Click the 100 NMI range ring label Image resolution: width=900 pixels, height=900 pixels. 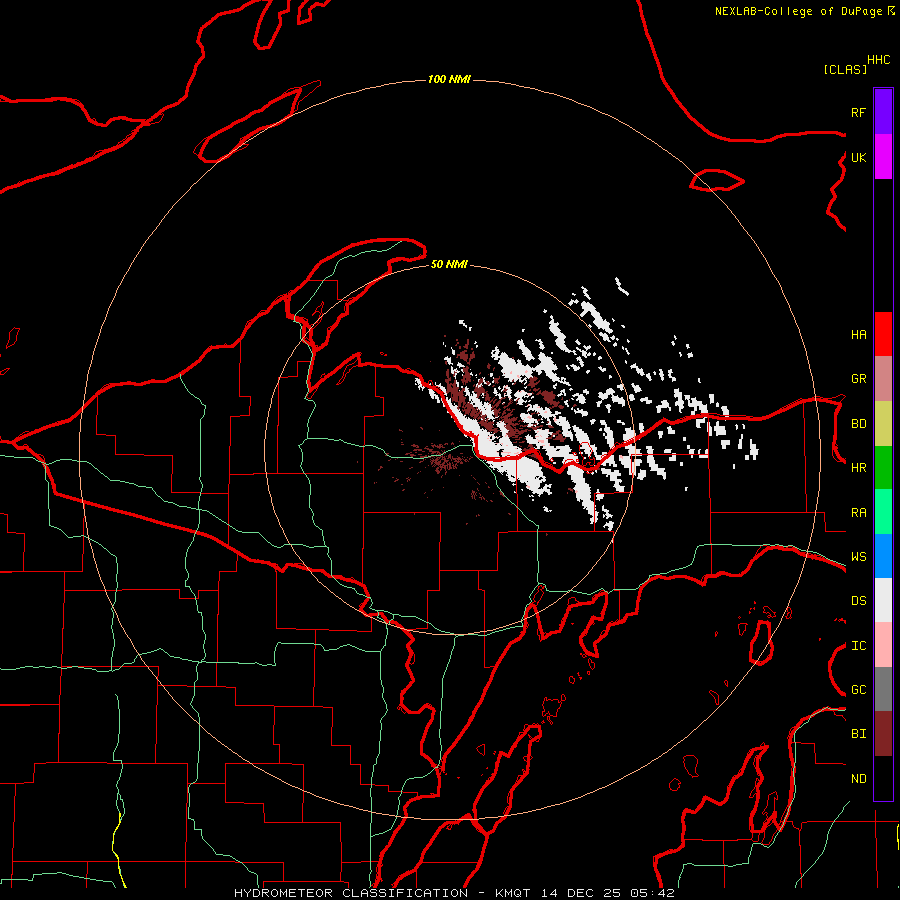click(449, 79)
